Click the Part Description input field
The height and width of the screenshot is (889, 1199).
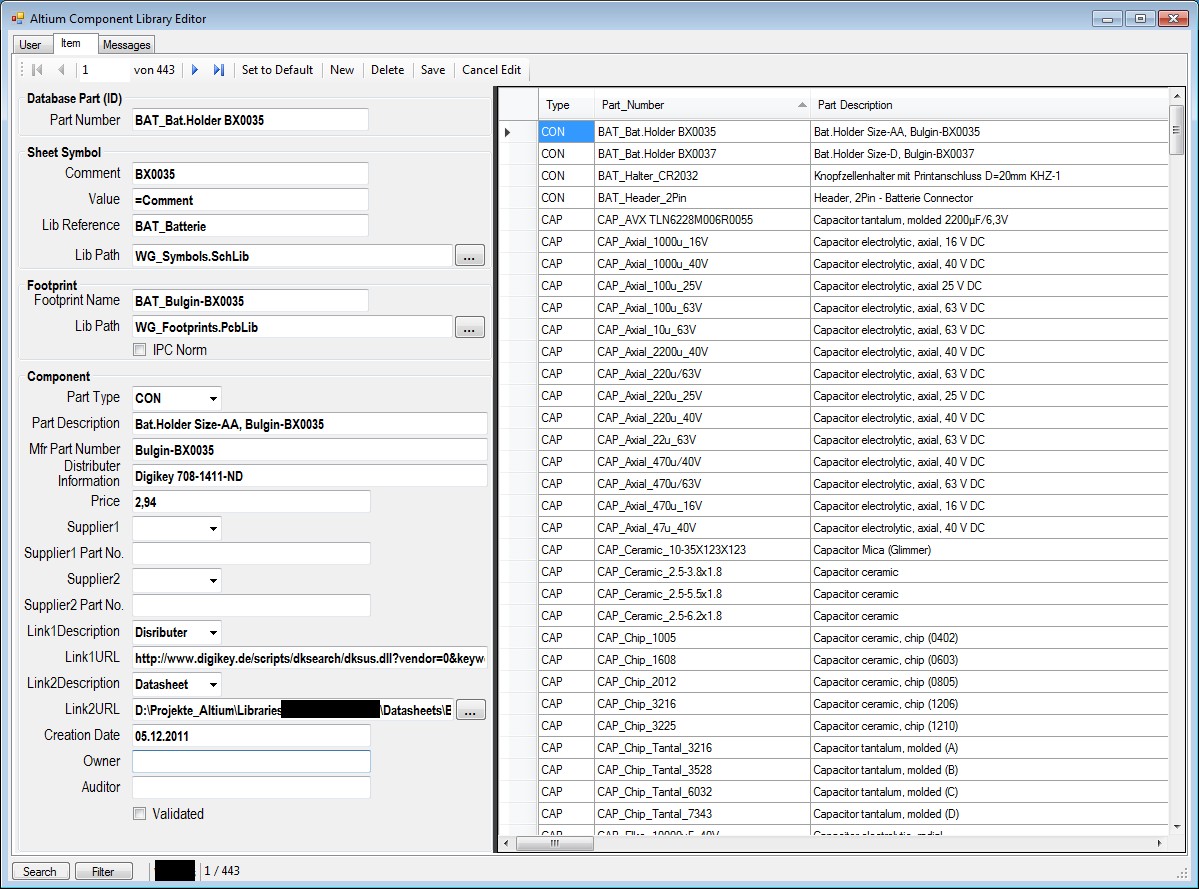tap(310, 423)
